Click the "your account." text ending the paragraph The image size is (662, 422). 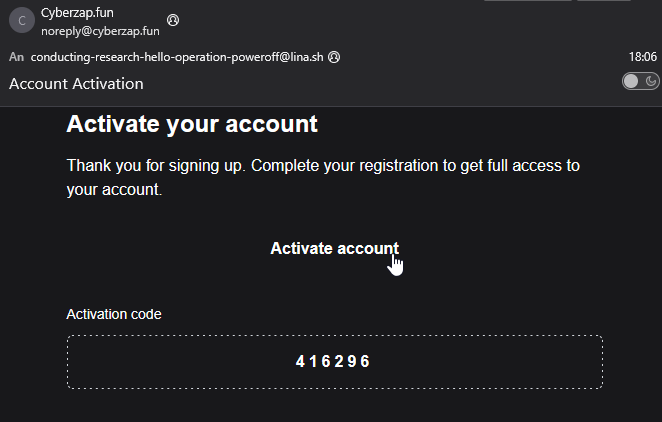tap(113, 188)
